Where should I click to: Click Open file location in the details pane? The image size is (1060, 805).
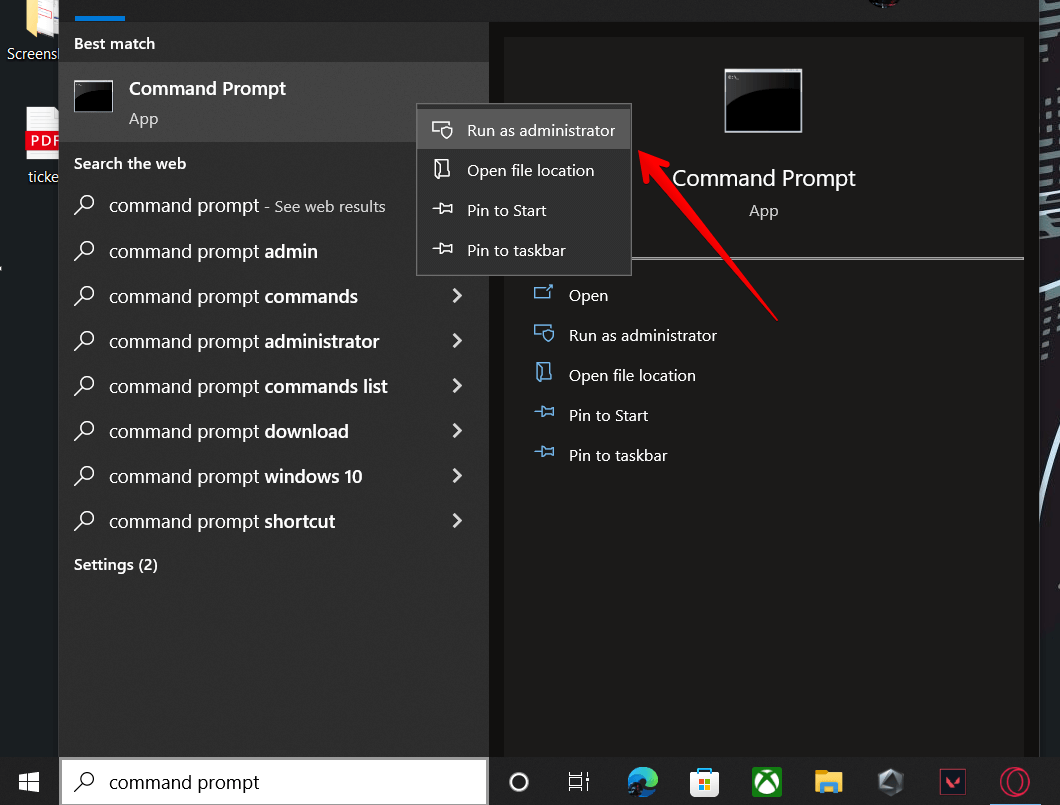pyautogui.click(x=631, y=375)
